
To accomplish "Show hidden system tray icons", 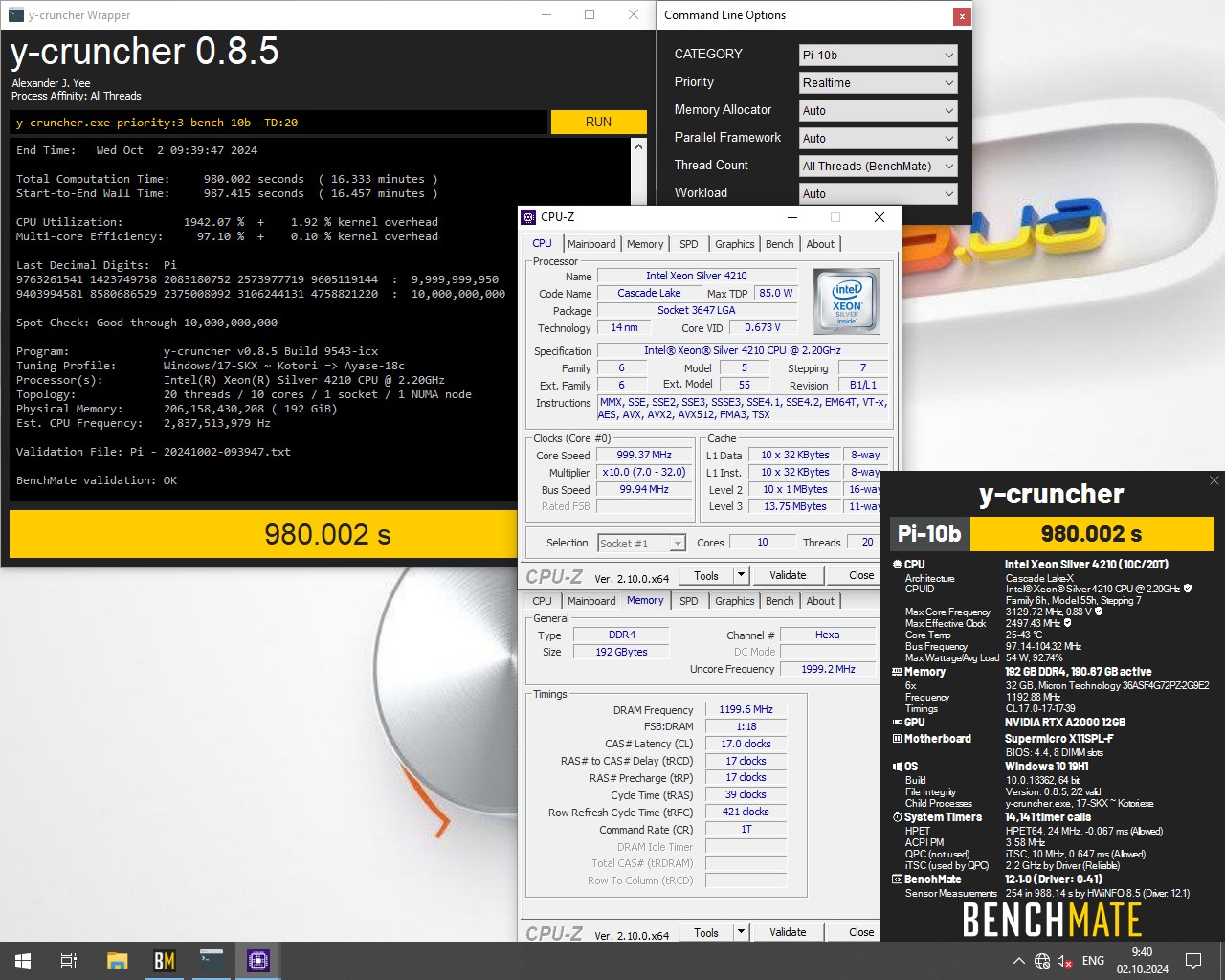I will point(1018,961).
